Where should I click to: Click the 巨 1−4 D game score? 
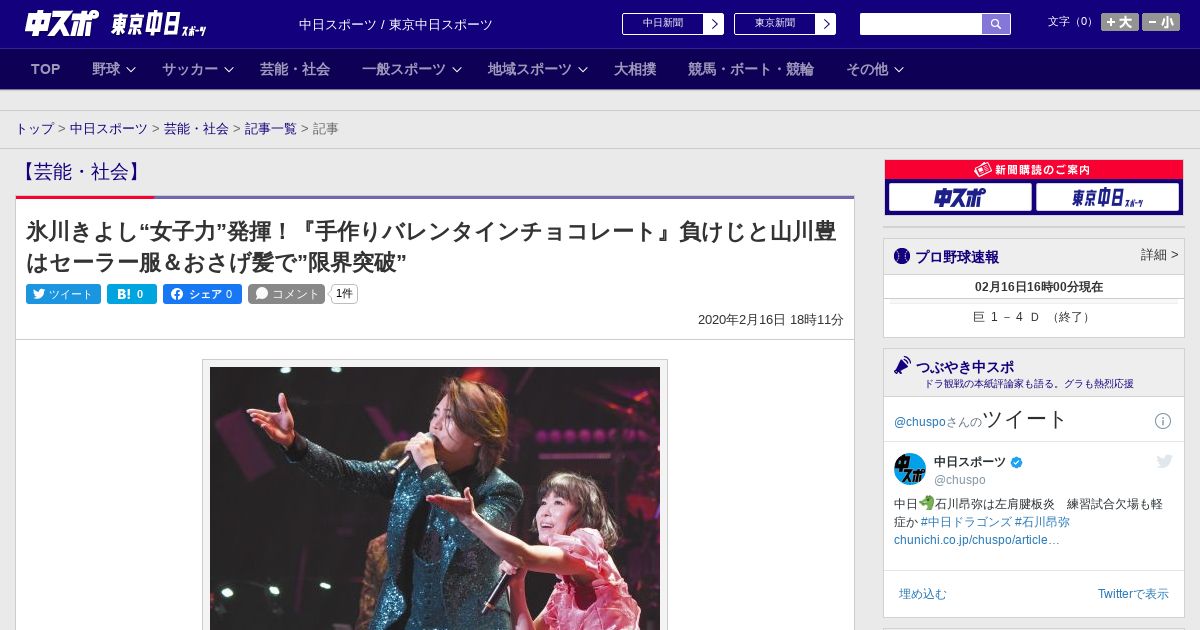1033,317
